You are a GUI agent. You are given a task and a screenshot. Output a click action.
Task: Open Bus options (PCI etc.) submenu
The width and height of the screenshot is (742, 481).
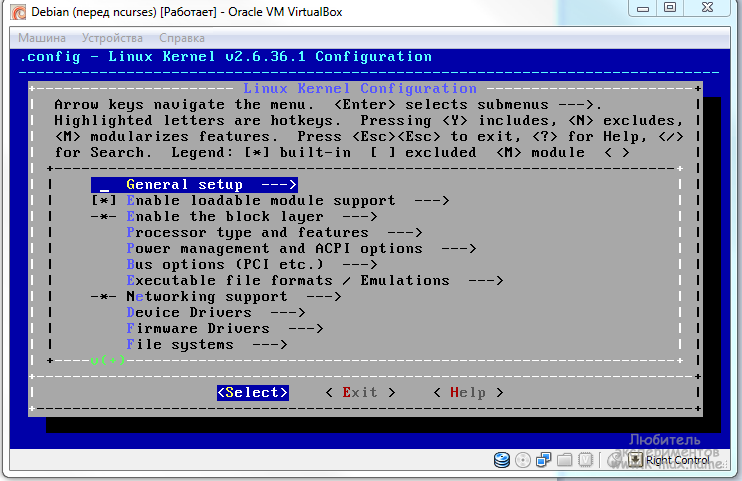click(x=252, y=265)
